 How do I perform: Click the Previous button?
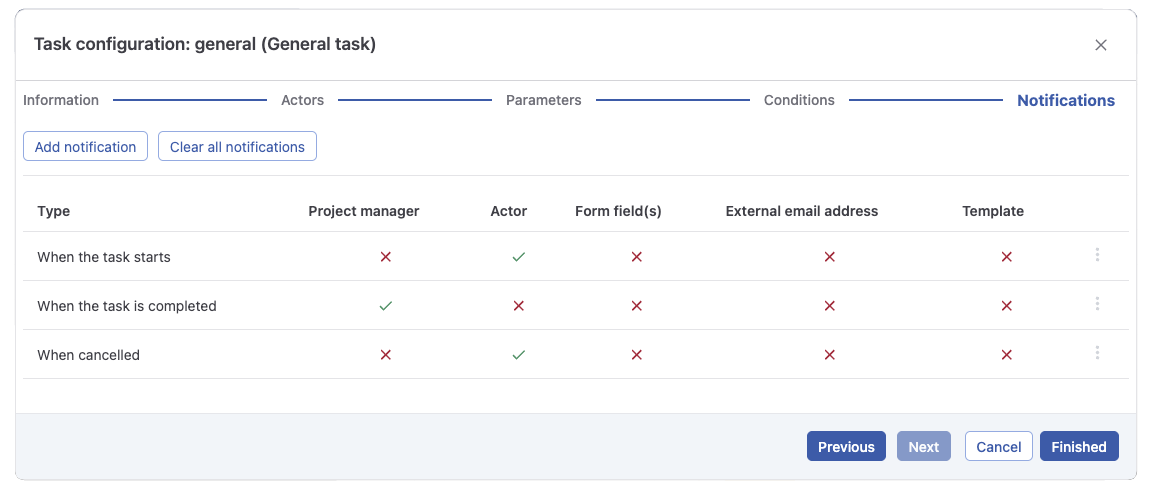846,447
